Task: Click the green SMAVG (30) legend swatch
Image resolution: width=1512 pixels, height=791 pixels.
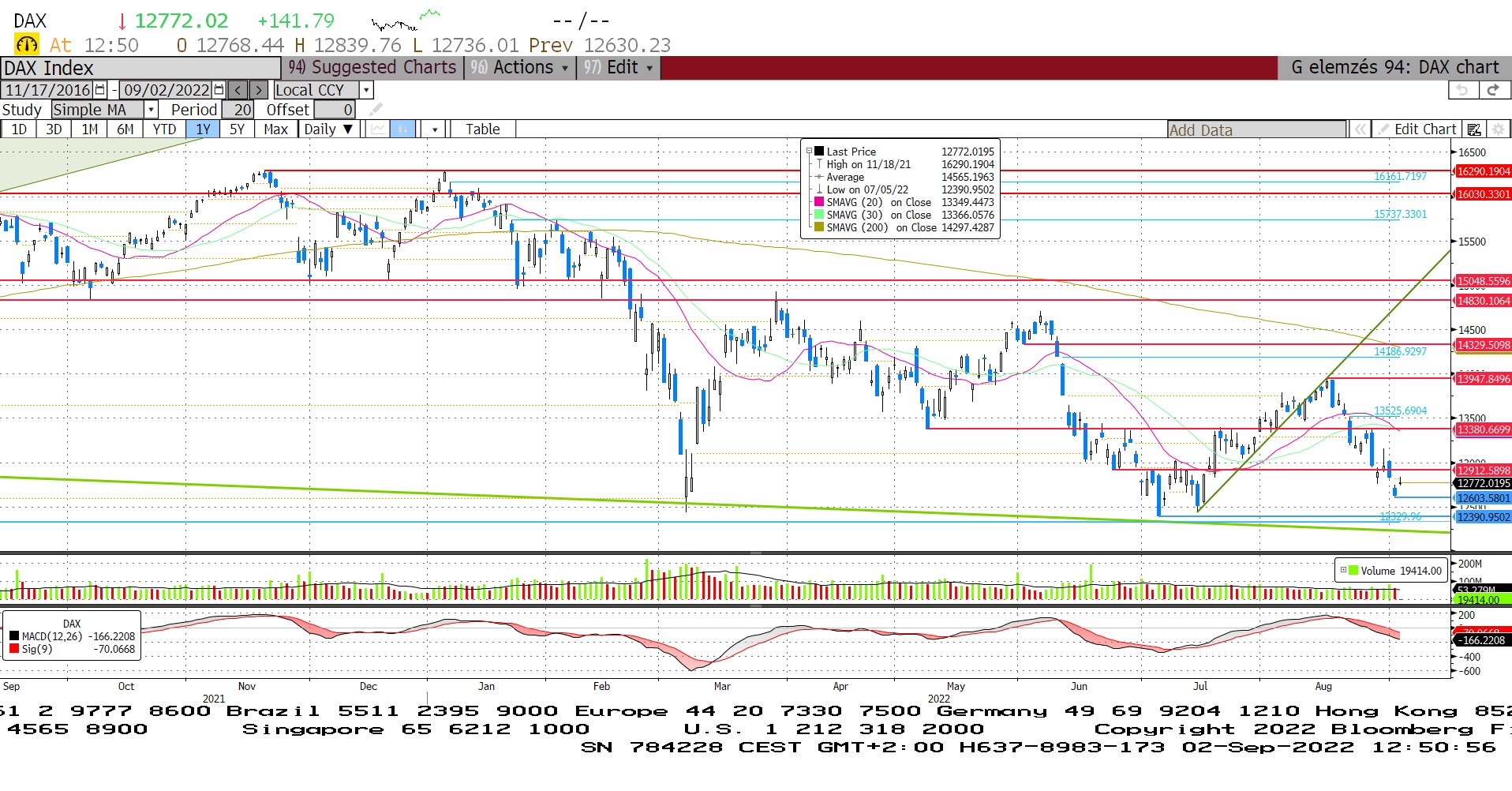Action: 819,214
